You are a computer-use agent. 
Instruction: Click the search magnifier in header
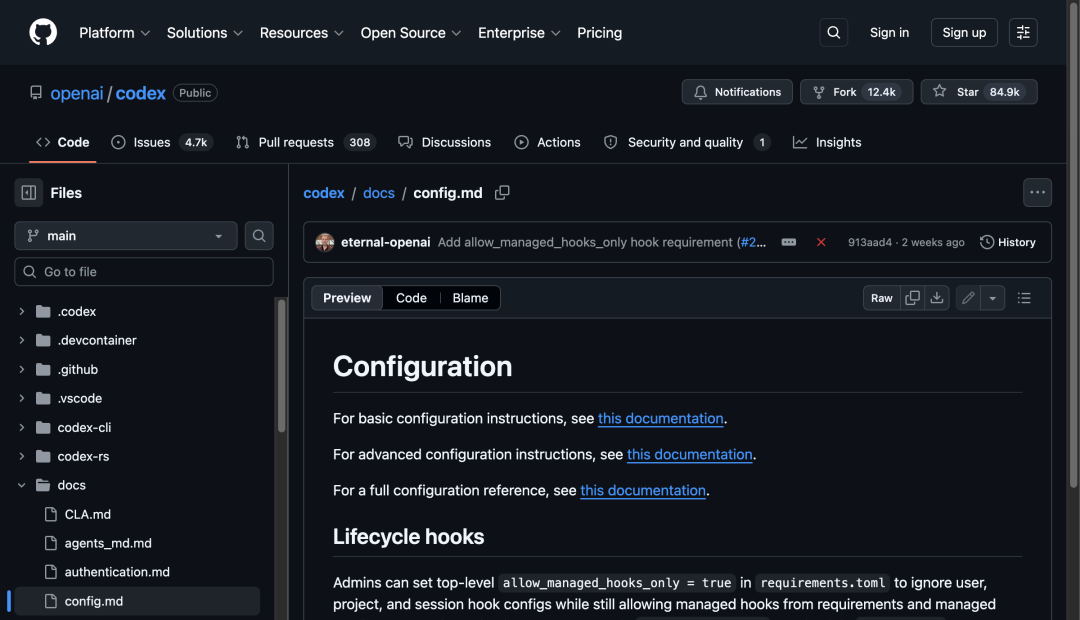tap(833, 32)
